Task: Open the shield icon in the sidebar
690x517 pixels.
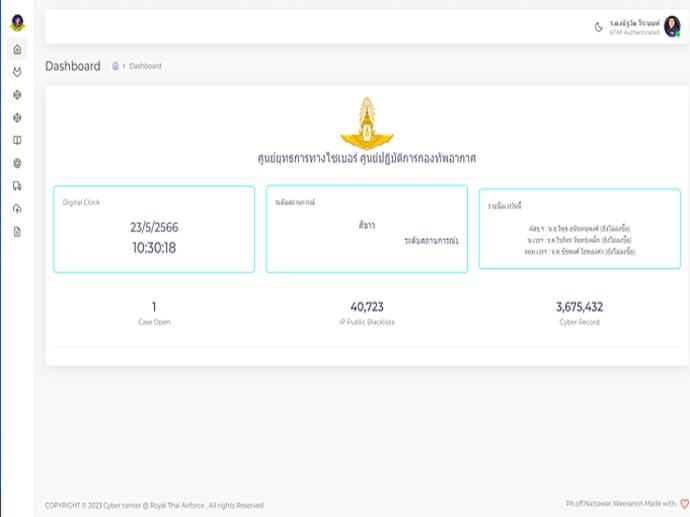Action: click(17, 72)
